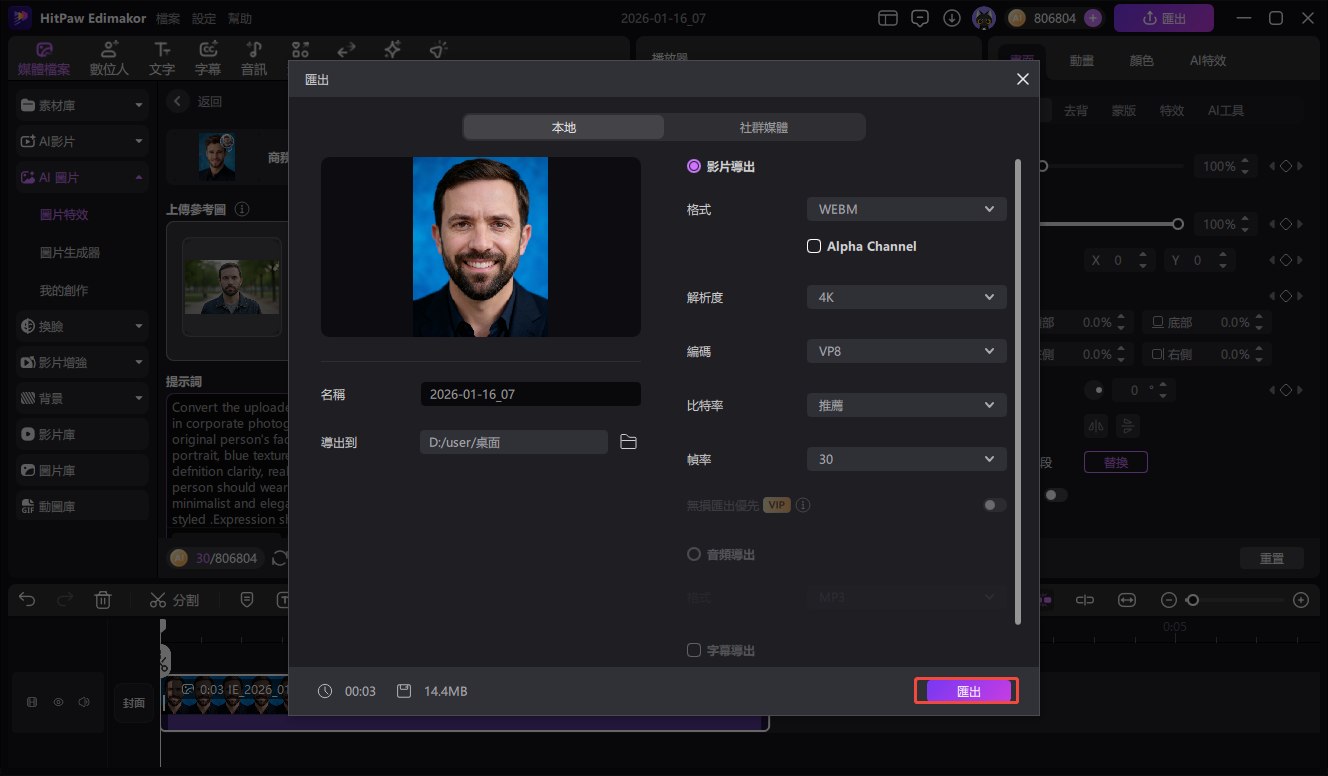Click the folder icon beside the export path
This screenshot has width=1328, height=776.
pos(628,442)
